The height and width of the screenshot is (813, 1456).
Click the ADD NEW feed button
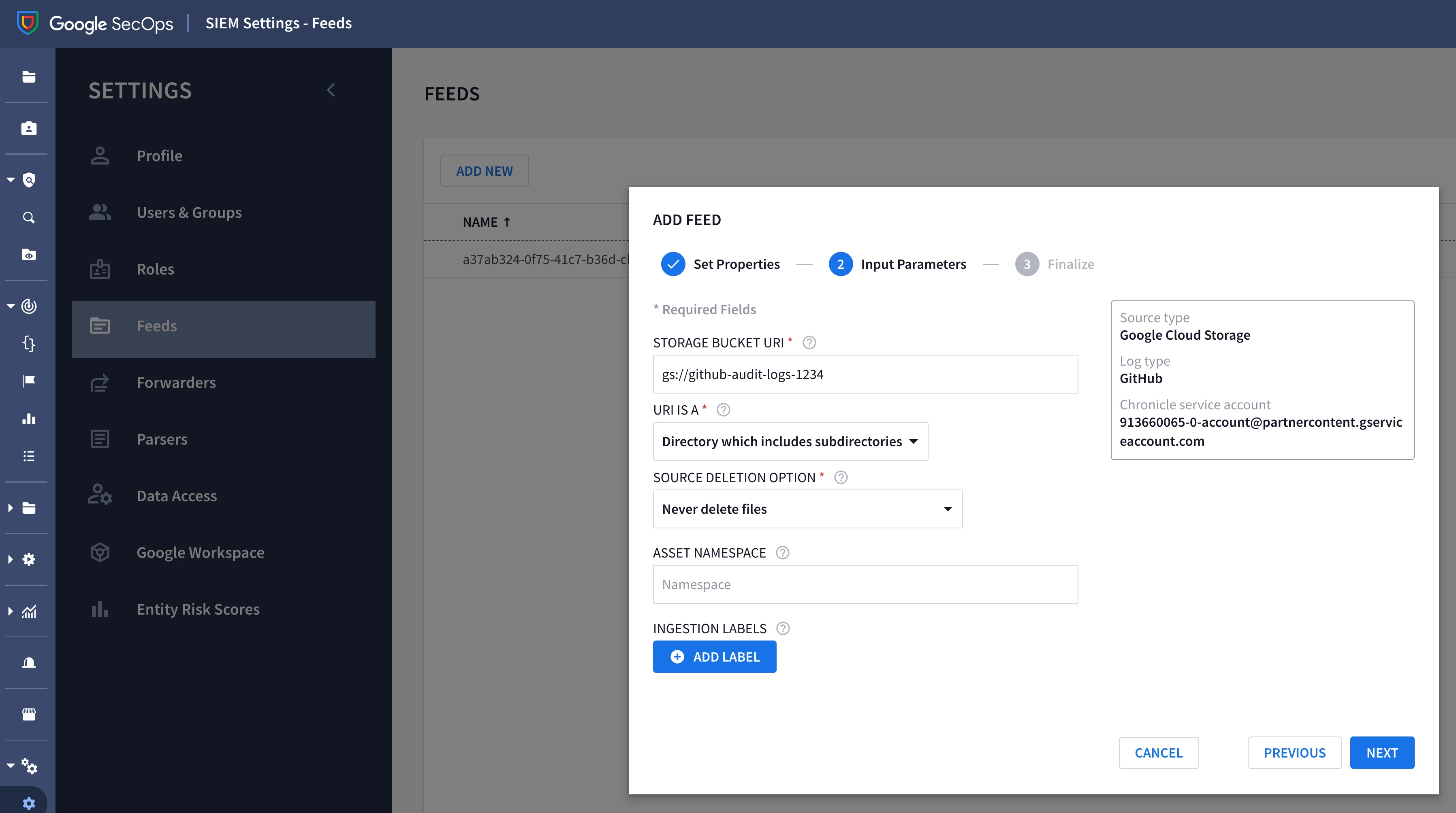[x=485, y=170]
